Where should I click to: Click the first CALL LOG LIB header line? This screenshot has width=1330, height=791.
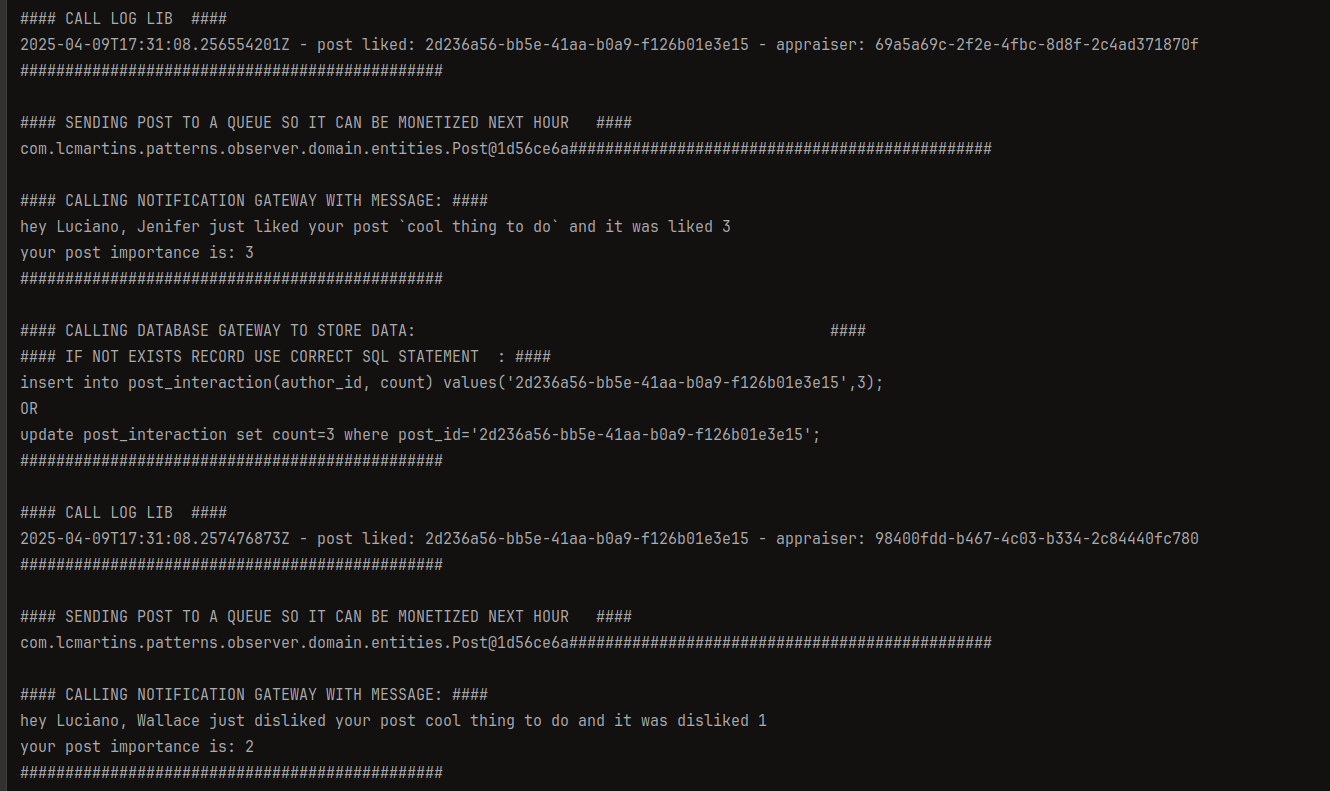pos(123,18)
